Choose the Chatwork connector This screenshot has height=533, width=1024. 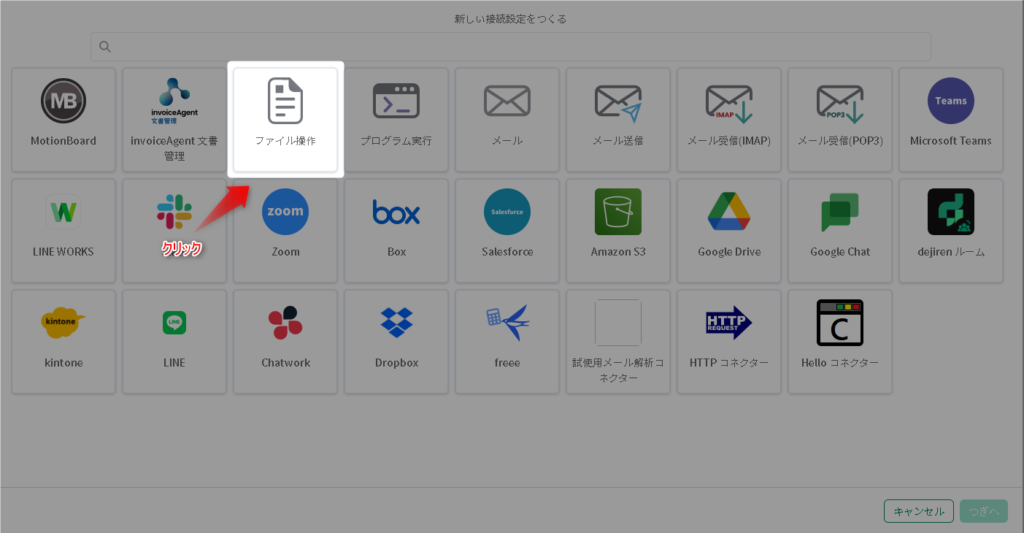click(x=285, y=342)
